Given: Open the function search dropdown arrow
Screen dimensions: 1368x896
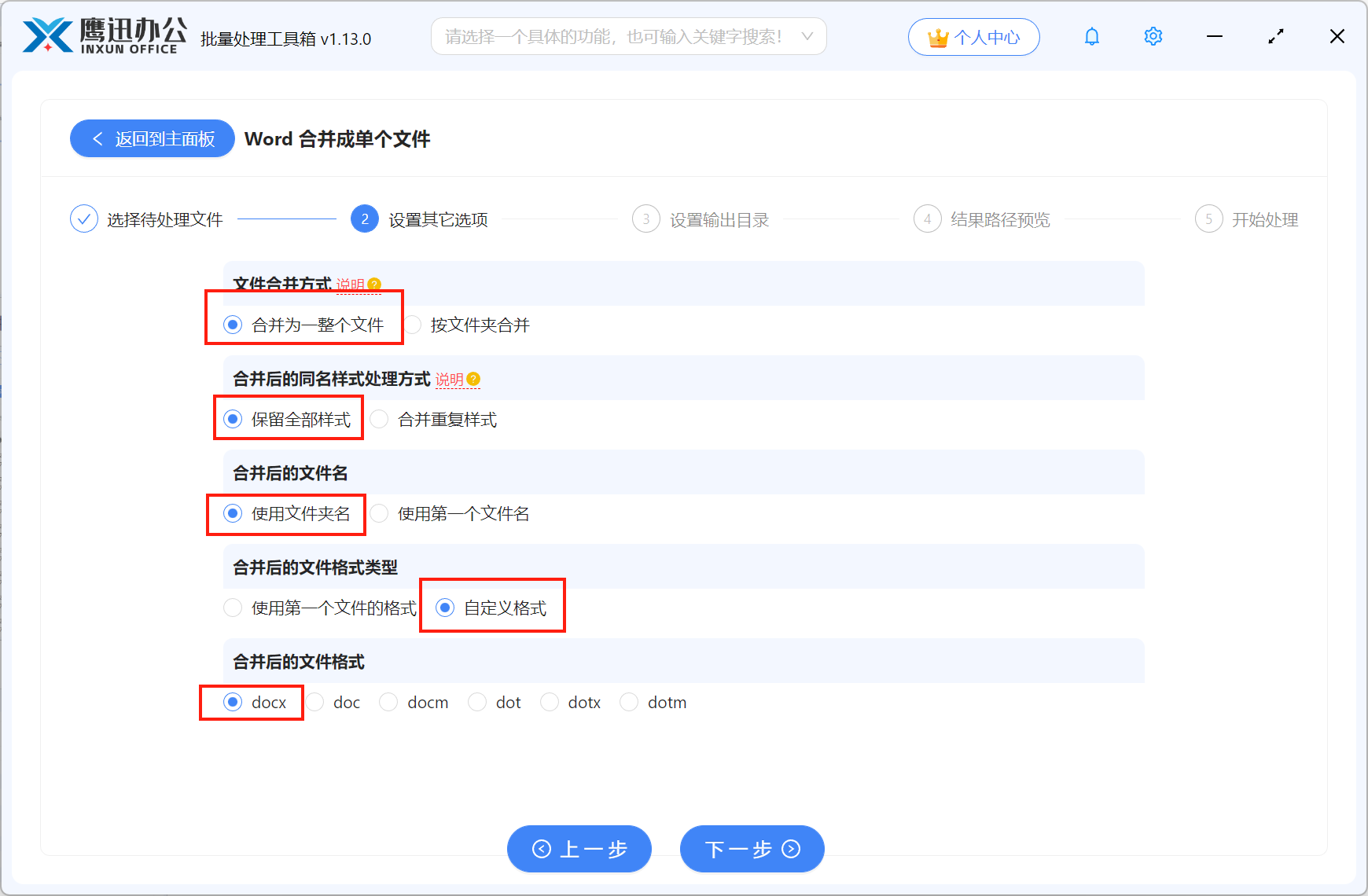Looking at the screenshot, I should [807, 36].
